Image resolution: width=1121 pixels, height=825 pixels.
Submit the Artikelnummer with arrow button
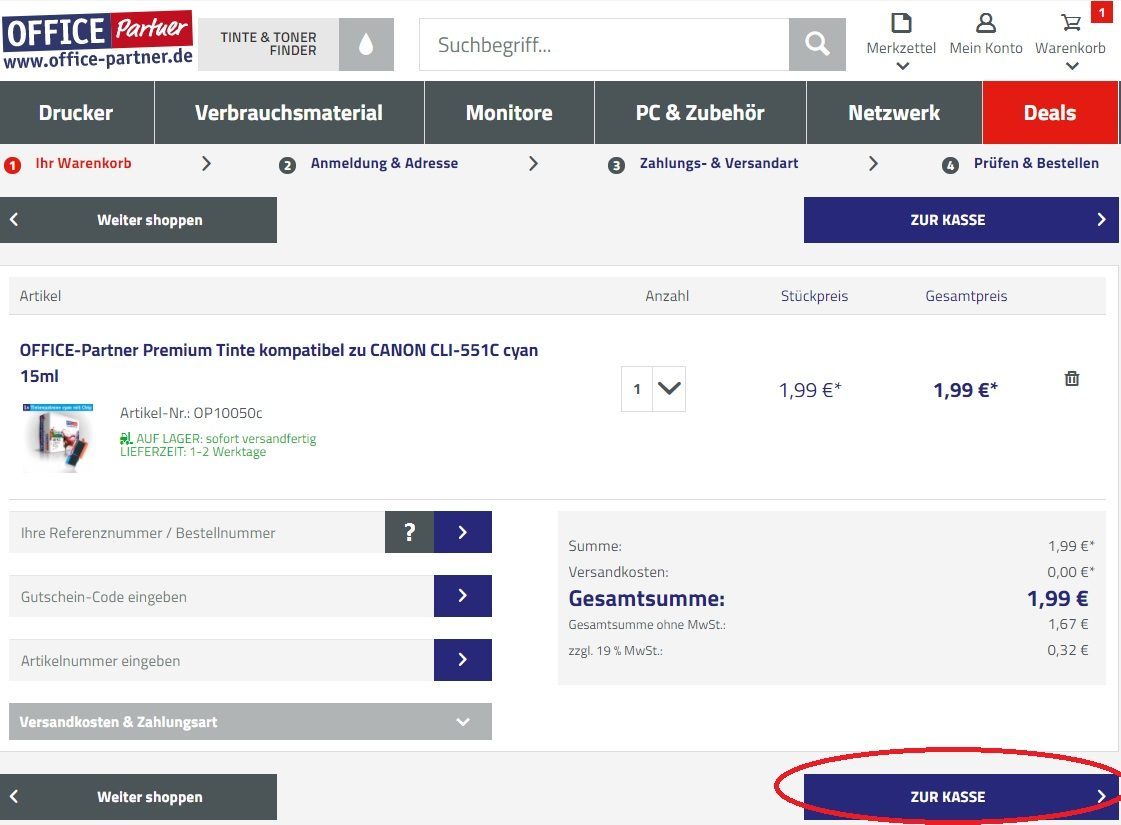point(463,659)
